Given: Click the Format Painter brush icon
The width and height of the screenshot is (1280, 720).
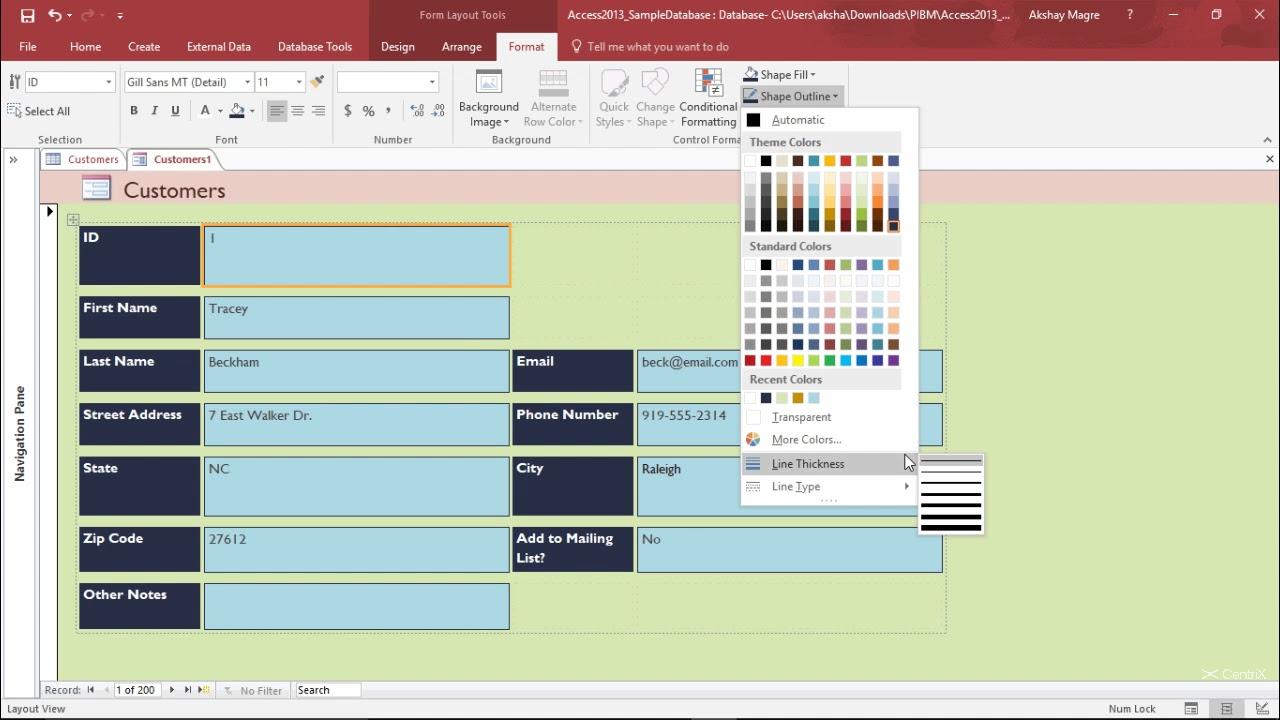Looking at the screenshot, I should (317, 82).
